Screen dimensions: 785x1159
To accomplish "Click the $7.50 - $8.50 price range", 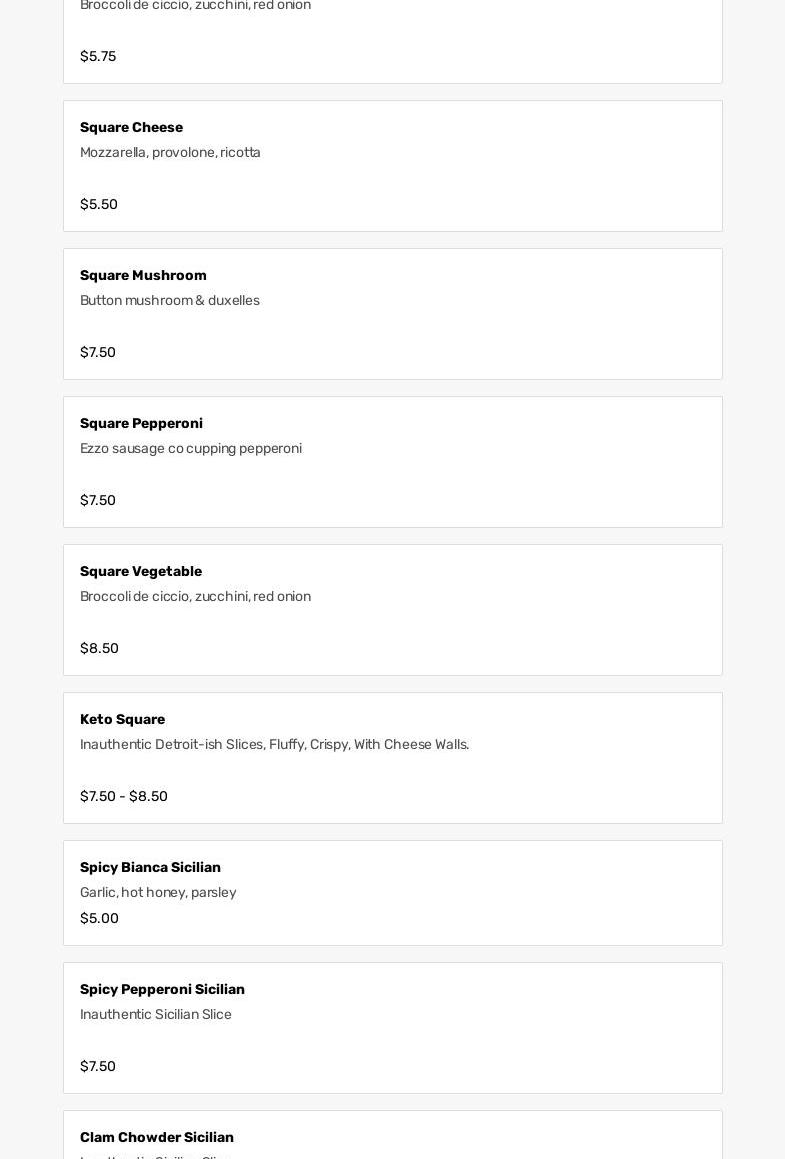I will coord(124,796).
